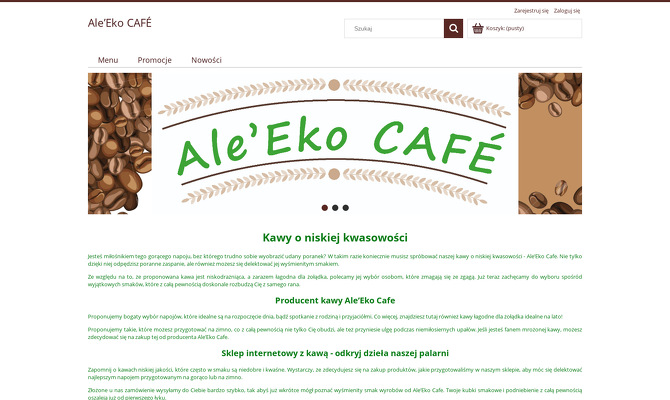Open the Koszyk (pusty) cart box
670x400 pixels.
[524, 28]
